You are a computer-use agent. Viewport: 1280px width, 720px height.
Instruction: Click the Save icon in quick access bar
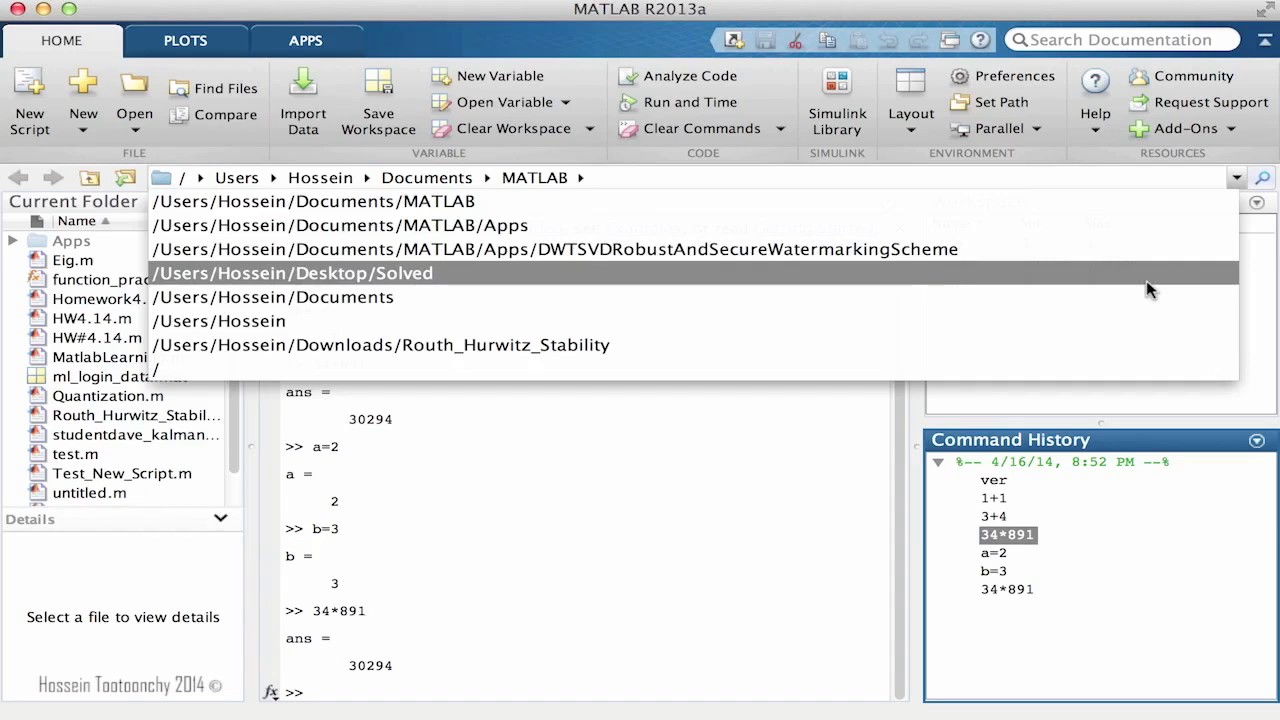765,40
